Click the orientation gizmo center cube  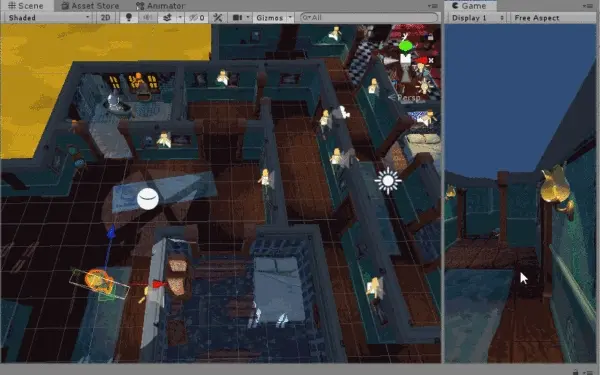(406, 59)
